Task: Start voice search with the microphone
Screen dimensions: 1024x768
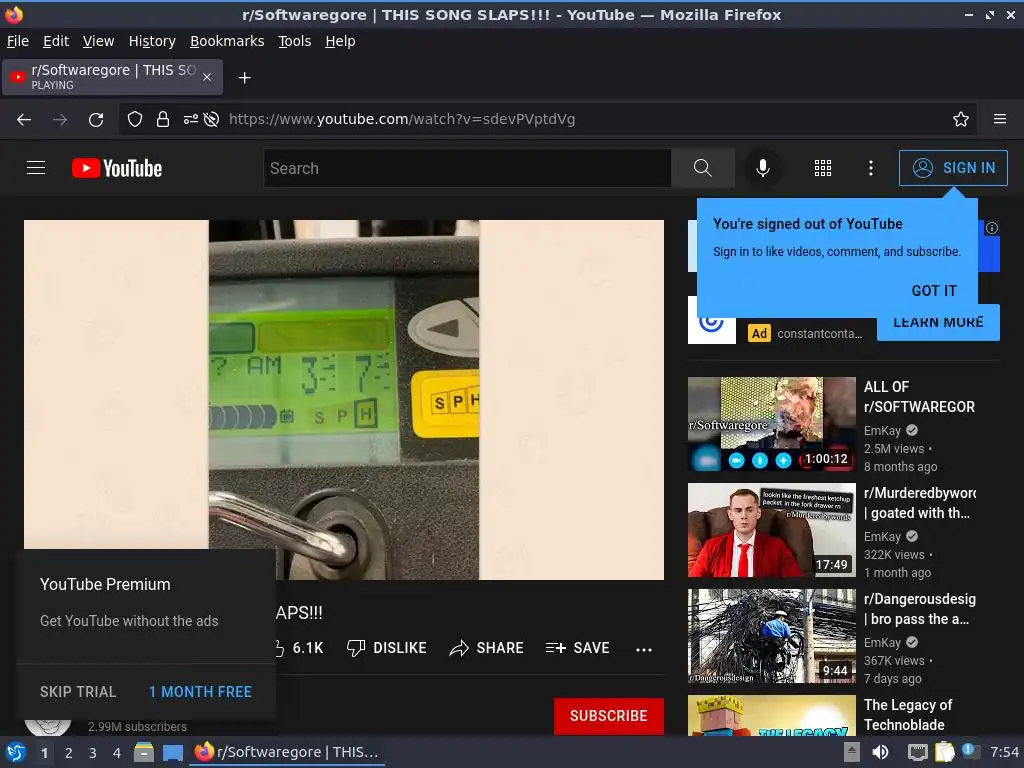Action: tap(762, 168)
